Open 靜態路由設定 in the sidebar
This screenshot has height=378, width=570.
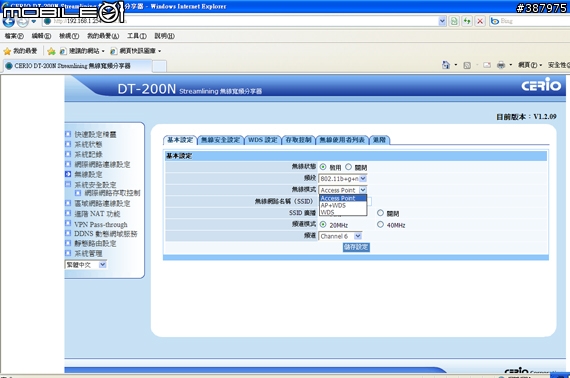point(95,244)
